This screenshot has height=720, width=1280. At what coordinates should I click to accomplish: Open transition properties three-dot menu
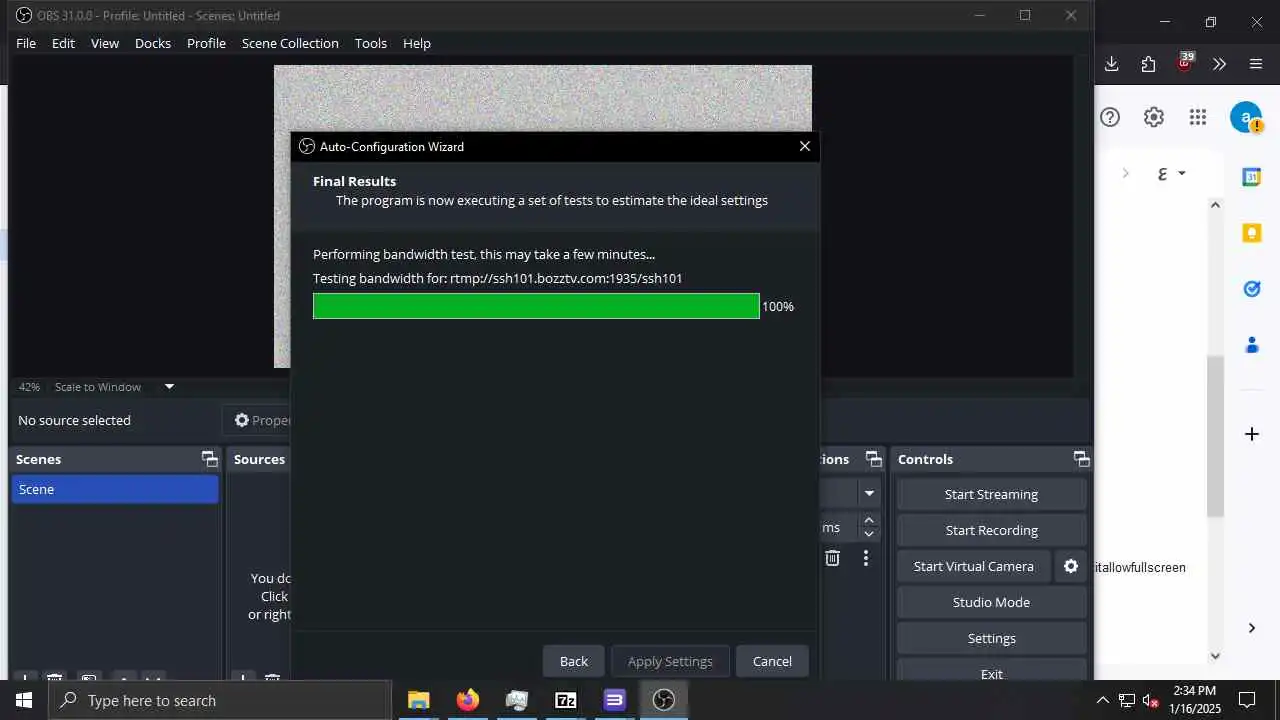point(866,558)
